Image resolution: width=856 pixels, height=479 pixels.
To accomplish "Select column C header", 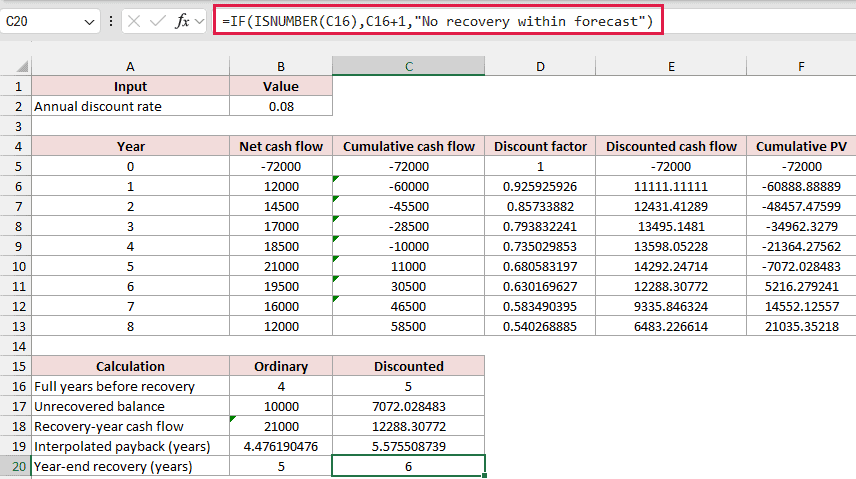I will click(x=408, y=67).
